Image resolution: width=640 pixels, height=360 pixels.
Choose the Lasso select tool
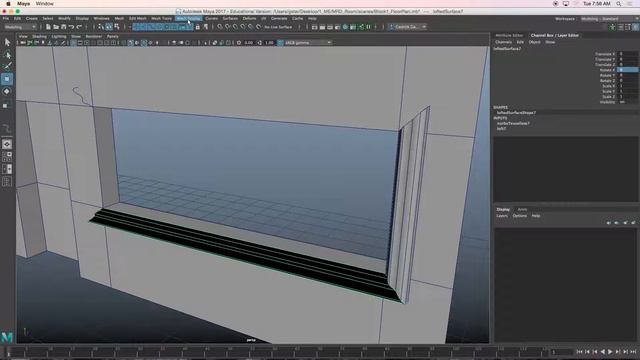click(x=7, y=54)
